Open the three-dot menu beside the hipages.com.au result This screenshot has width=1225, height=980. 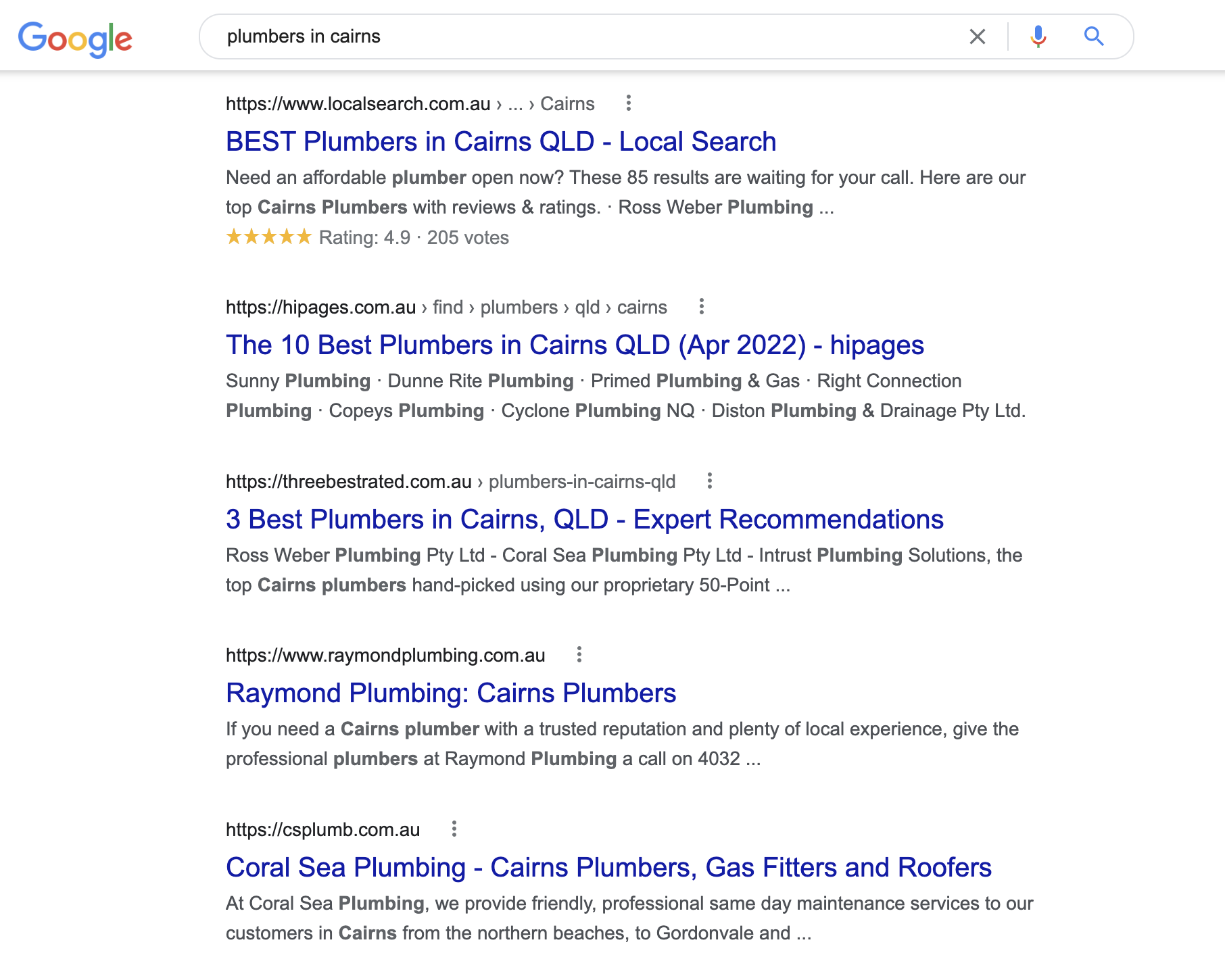(701, 307)
